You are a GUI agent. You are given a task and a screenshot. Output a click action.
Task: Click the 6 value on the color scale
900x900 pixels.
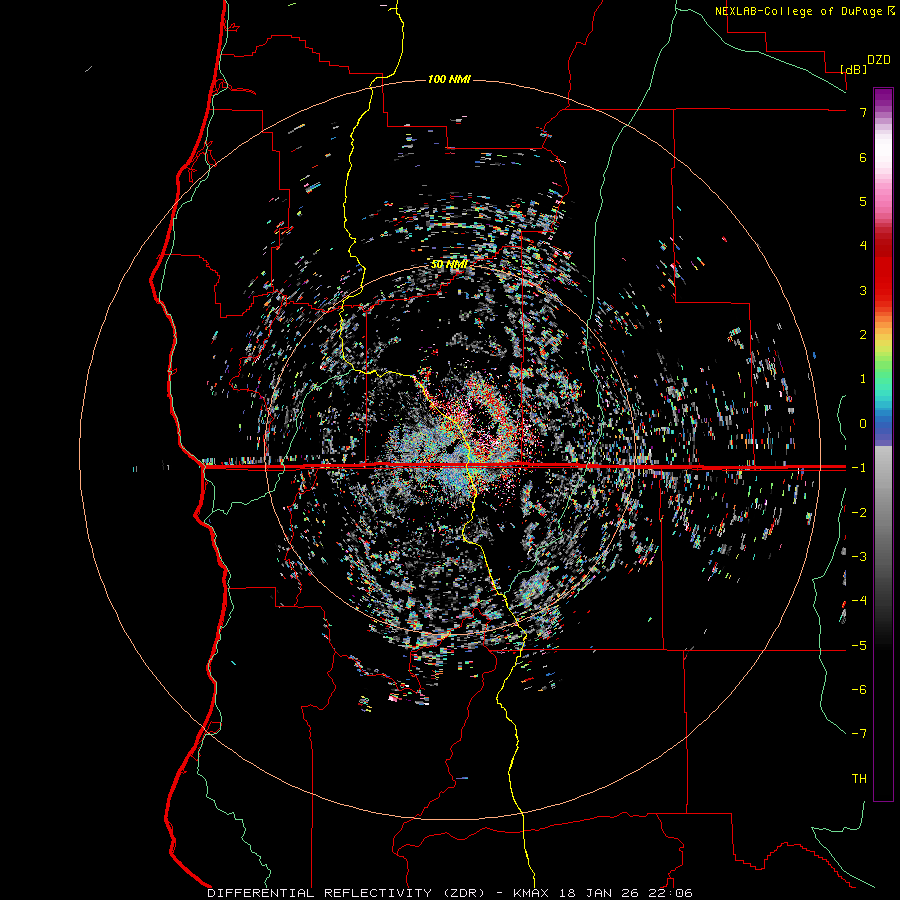click(x=863, y=157)
